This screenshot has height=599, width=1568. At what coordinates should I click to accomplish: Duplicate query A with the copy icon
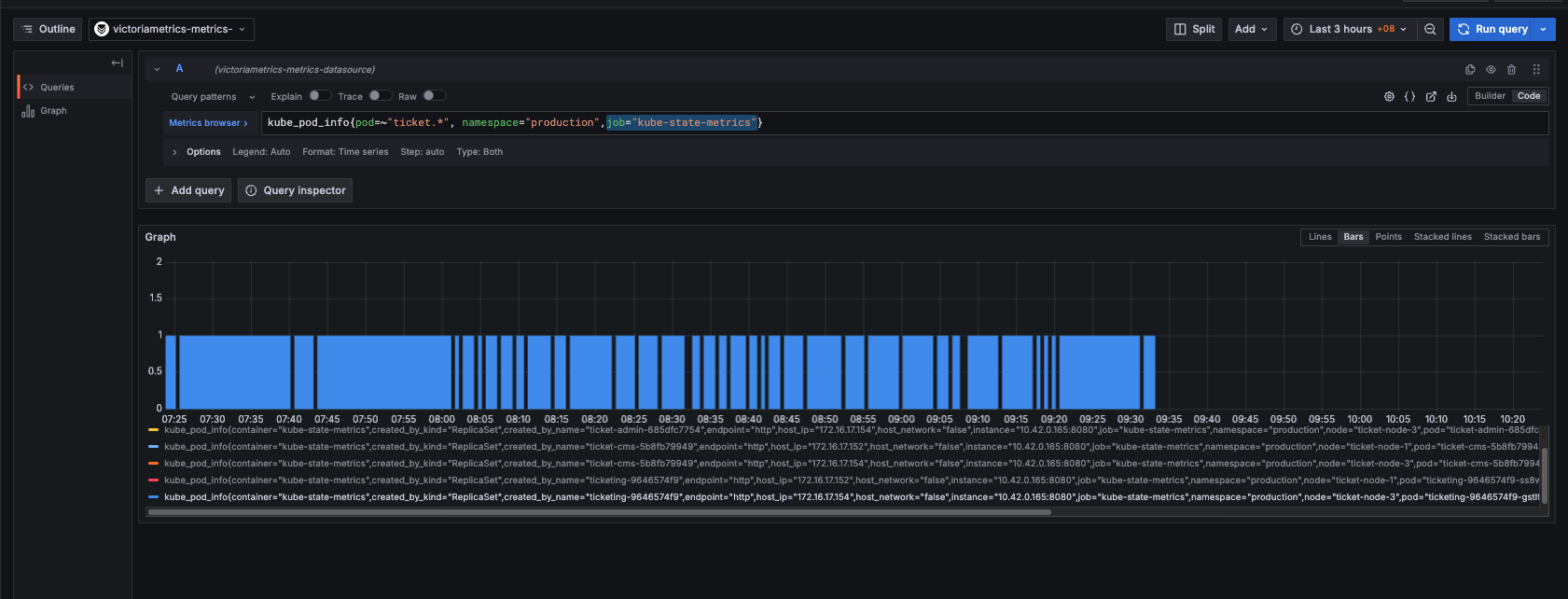[x=1470, y=69]
